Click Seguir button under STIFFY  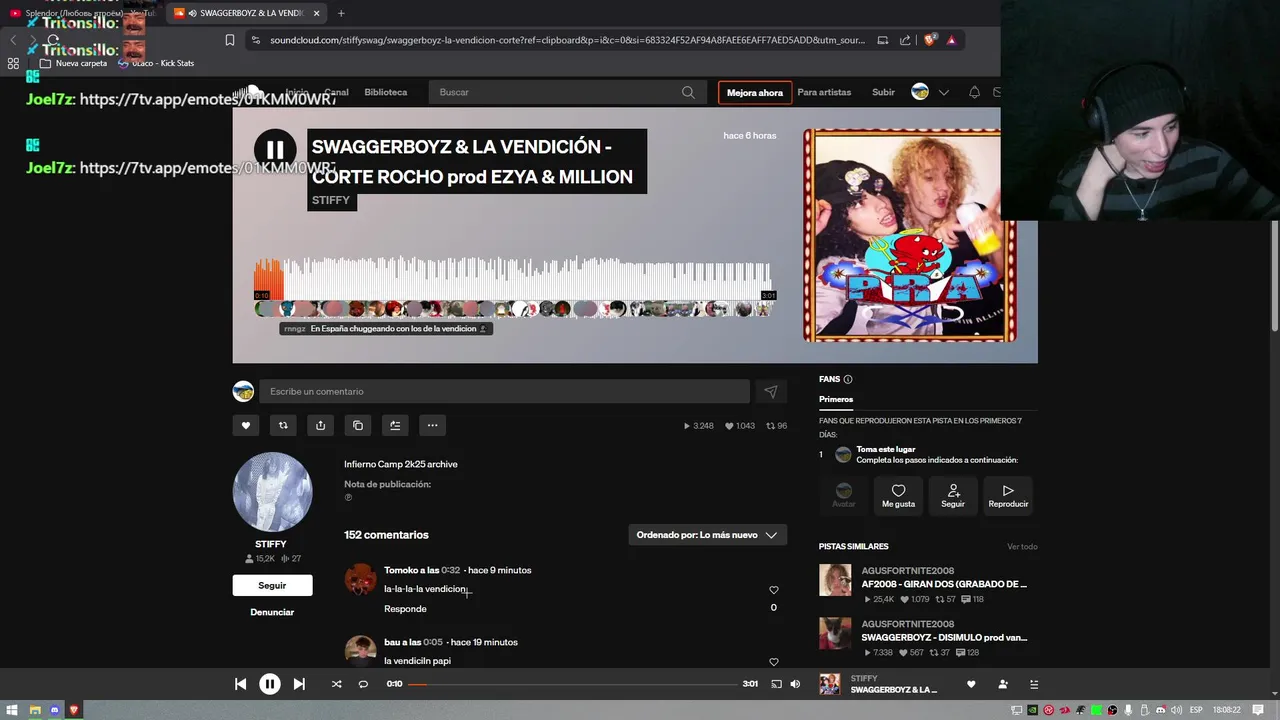(272, 585)
